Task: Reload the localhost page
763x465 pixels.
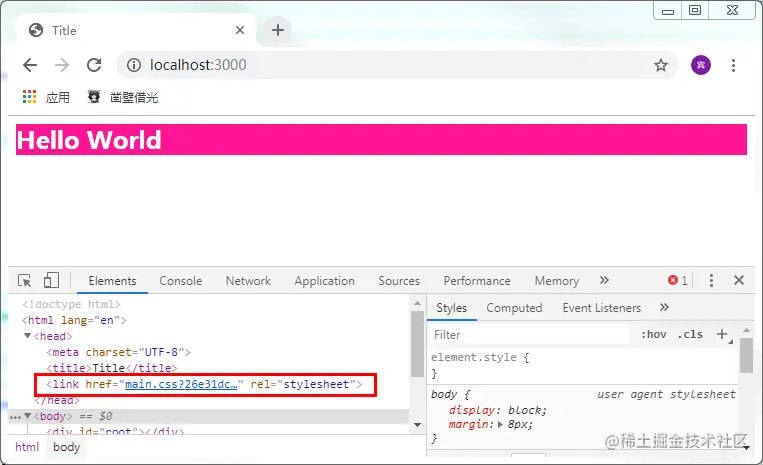Action: point(94,65)
